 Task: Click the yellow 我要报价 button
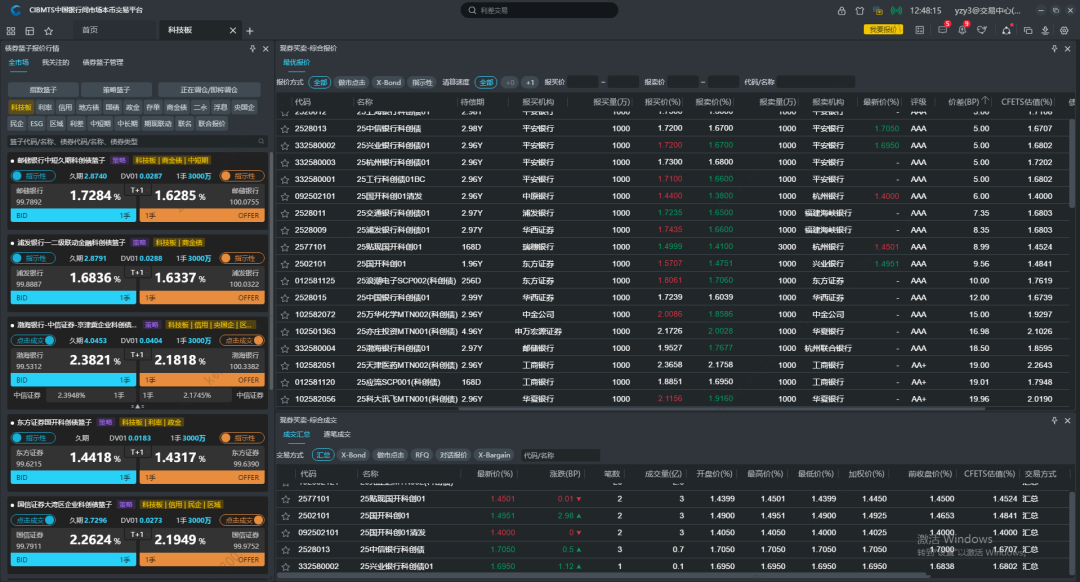883,30
